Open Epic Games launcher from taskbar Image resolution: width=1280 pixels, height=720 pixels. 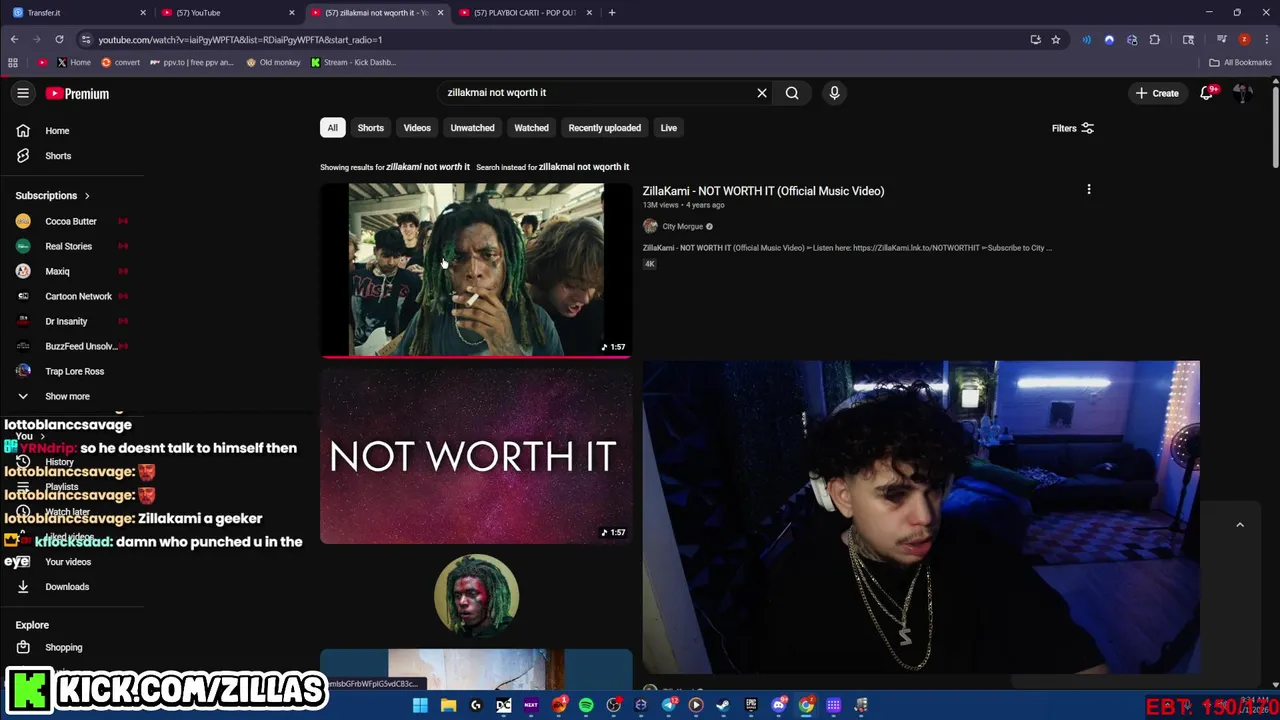[x=751, y=705]
